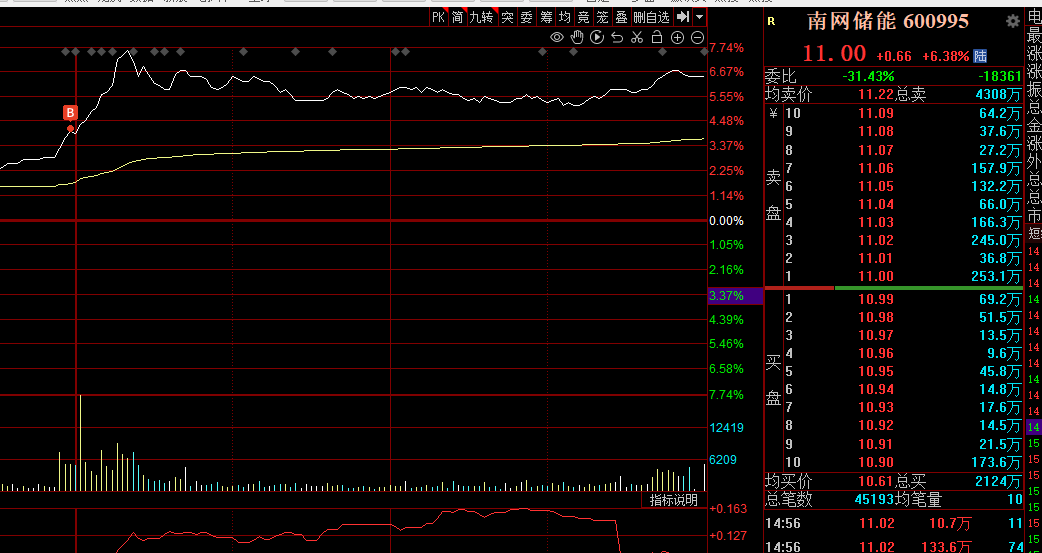Click the 总笔数 value 45193
This screenshot has width=1042, height=553.
tap(874, 499)
